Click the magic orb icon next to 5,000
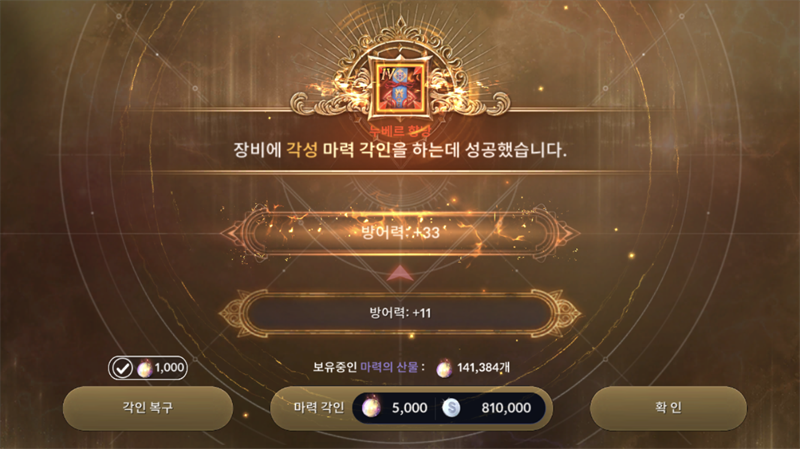The image size is (800, 449). [x=371, y=408]
